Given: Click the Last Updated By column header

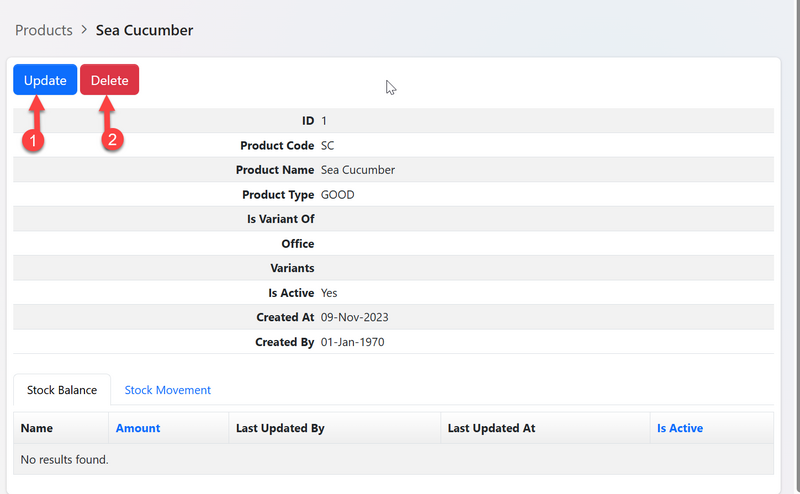Looking at the screenshot, I should [x=280, y=428].
